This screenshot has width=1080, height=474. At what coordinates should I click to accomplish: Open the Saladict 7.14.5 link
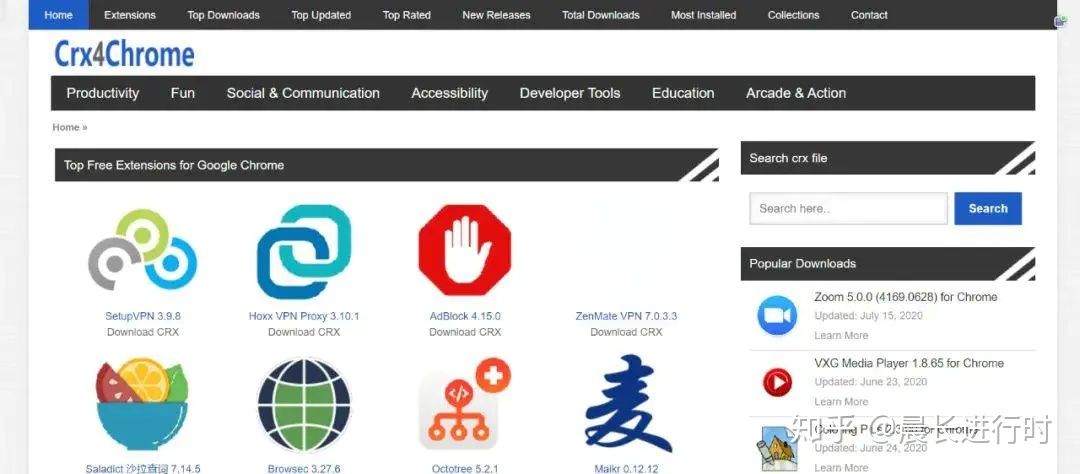tap(143, 468)
